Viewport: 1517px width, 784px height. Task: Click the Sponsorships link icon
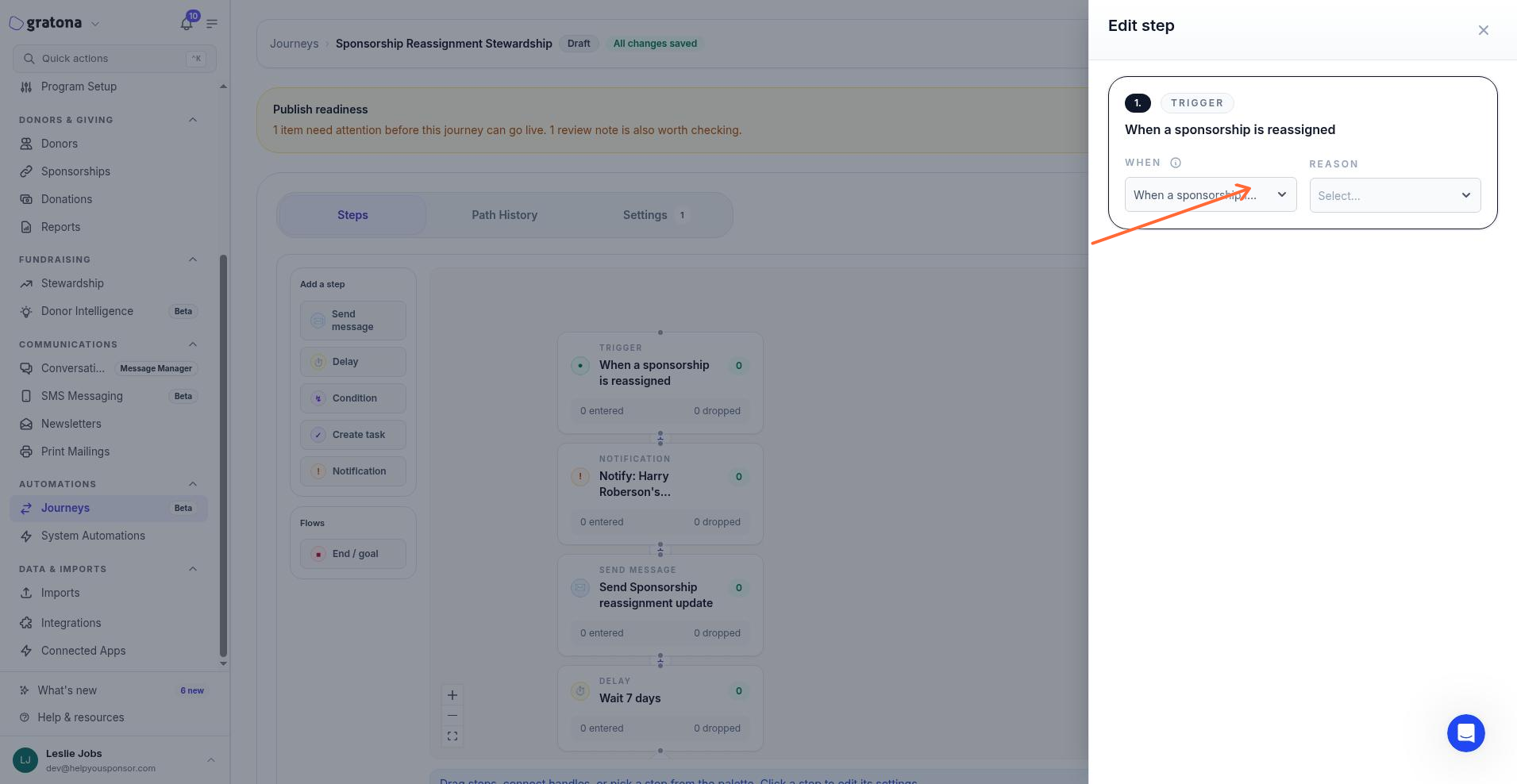(x=26, y=171)
